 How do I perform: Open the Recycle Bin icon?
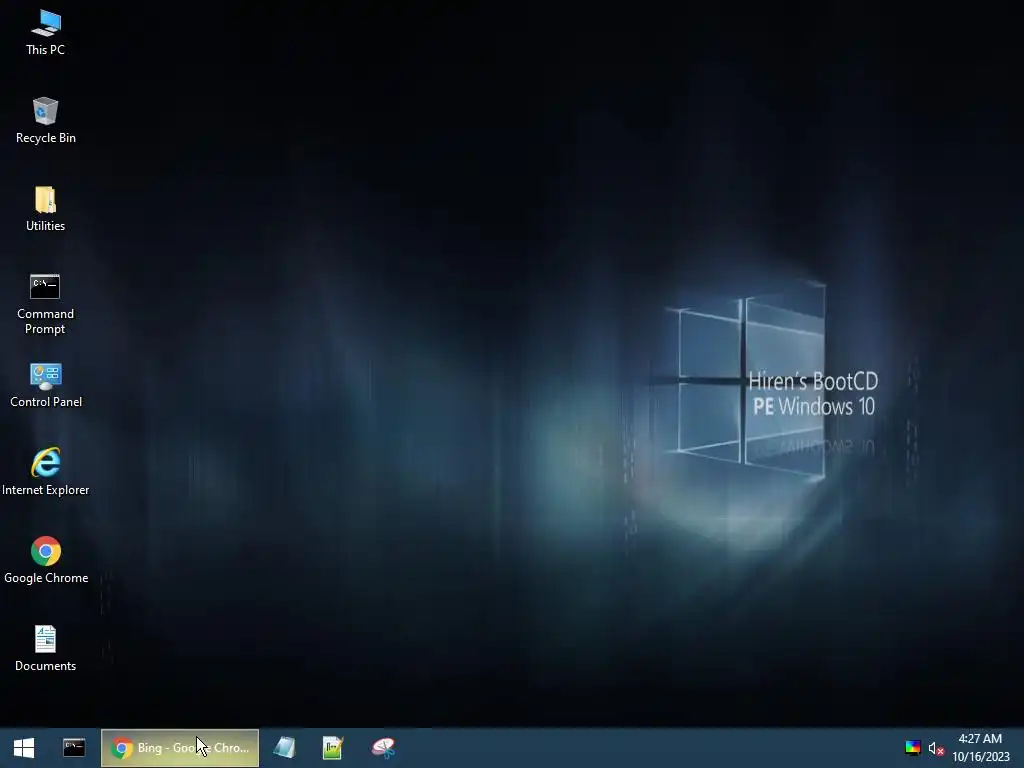click(x=45, y=121)
